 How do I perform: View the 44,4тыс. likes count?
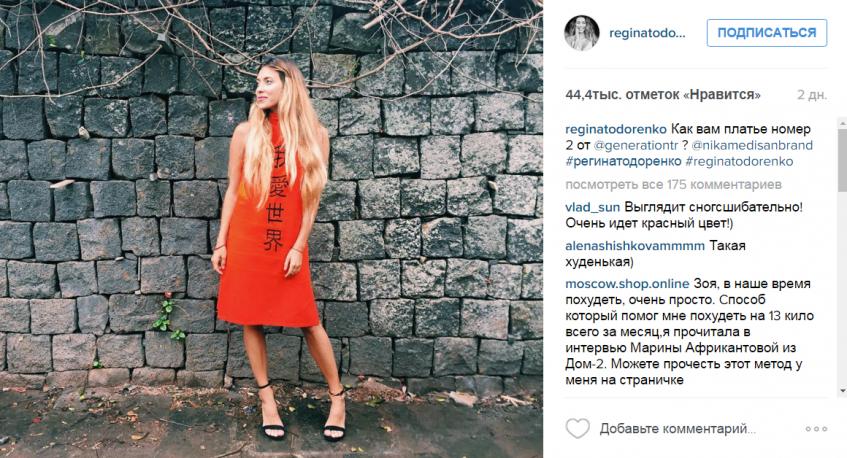pos(663,95)
